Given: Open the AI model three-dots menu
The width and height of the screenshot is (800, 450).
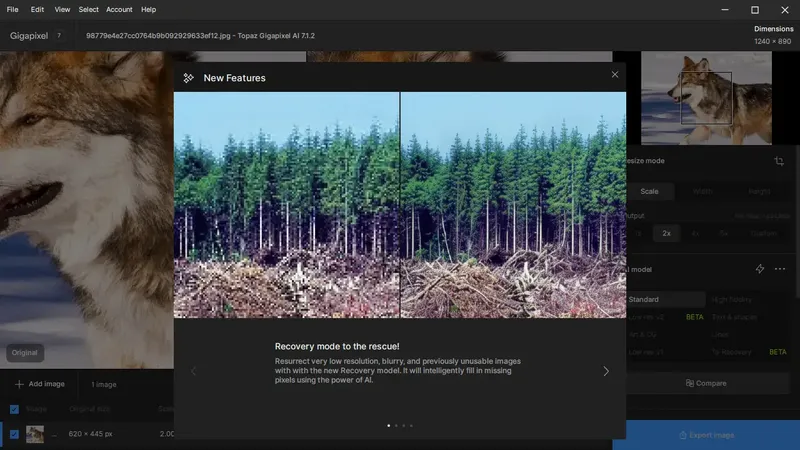Looking at the screenshot, I should 780,269.
